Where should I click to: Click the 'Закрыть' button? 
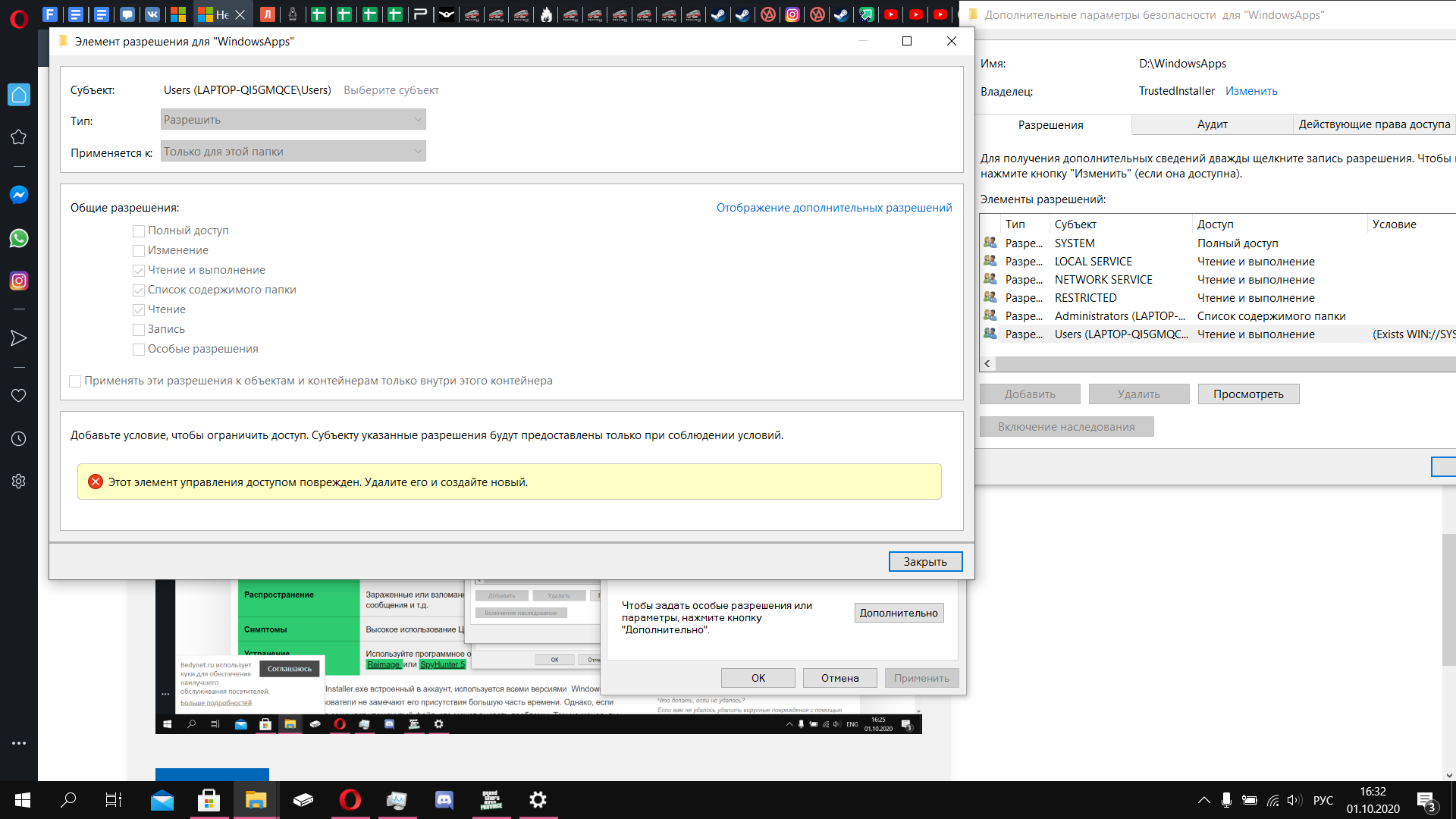[x=925, y=562]
